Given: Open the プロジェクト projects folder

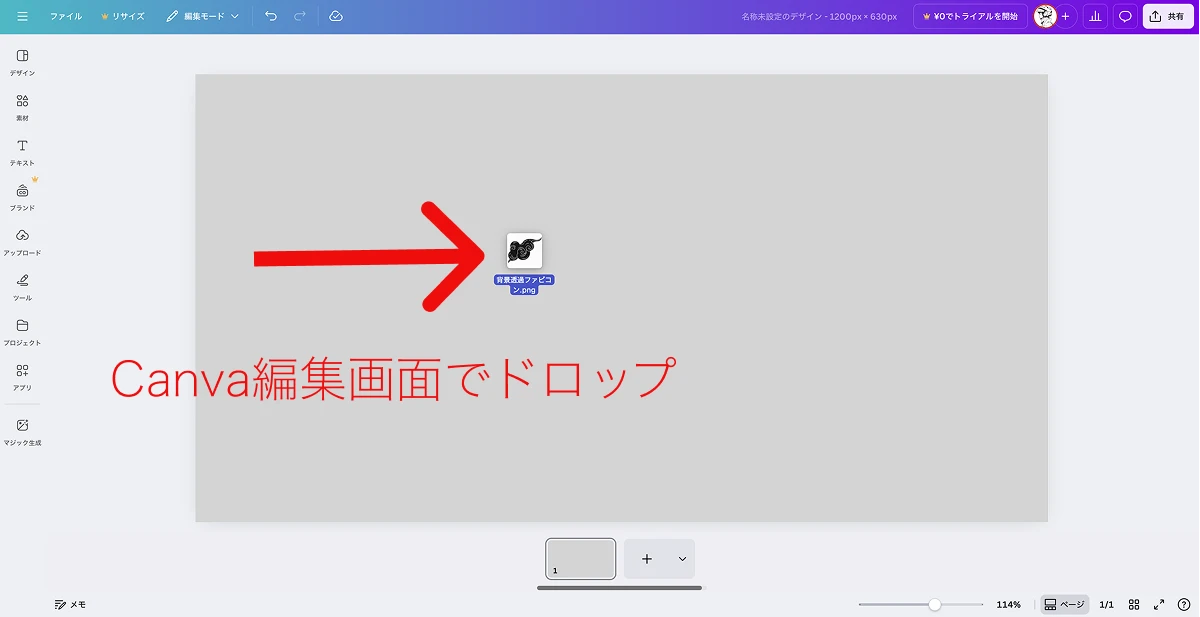Looking at the screenshot, I should coord(22,331).
